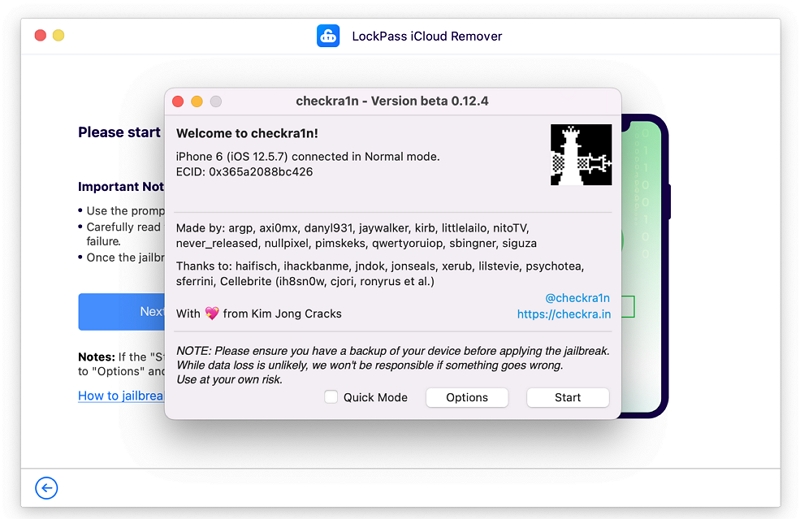Close the LockPass iCloud Remover window

click(40, 35)
